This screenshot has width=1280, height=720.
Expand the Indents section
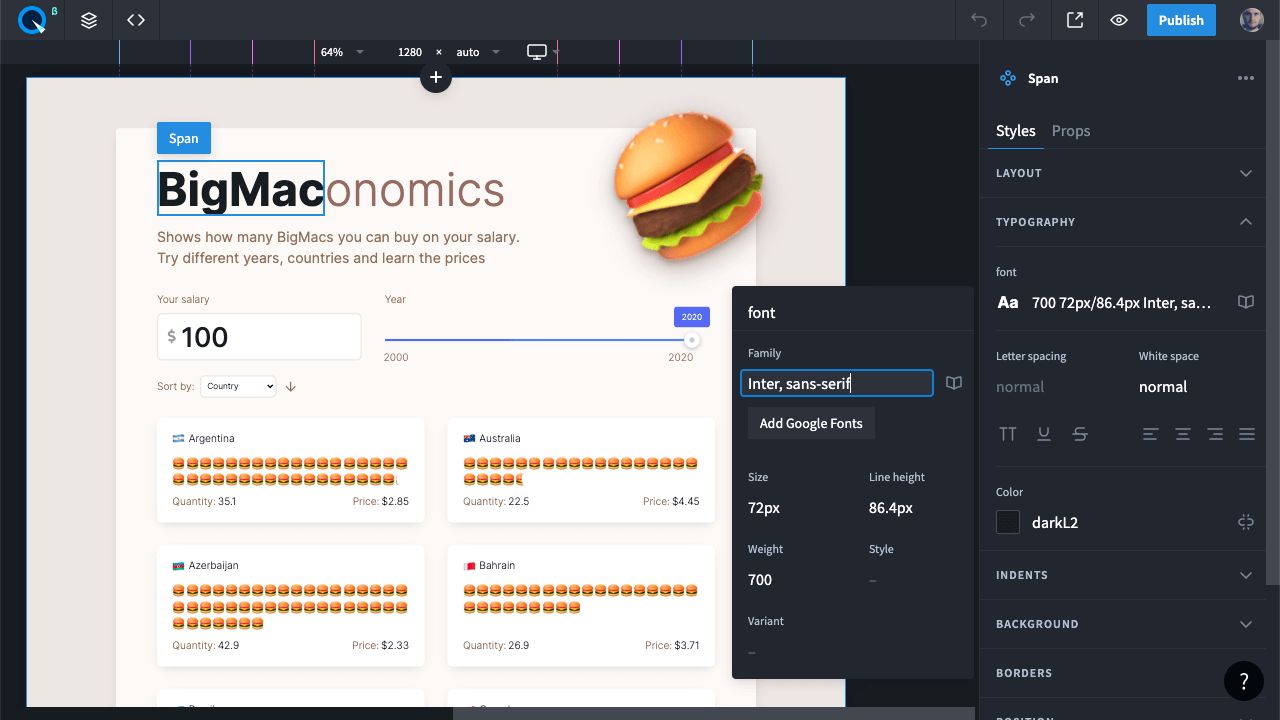pos(1125,575)
